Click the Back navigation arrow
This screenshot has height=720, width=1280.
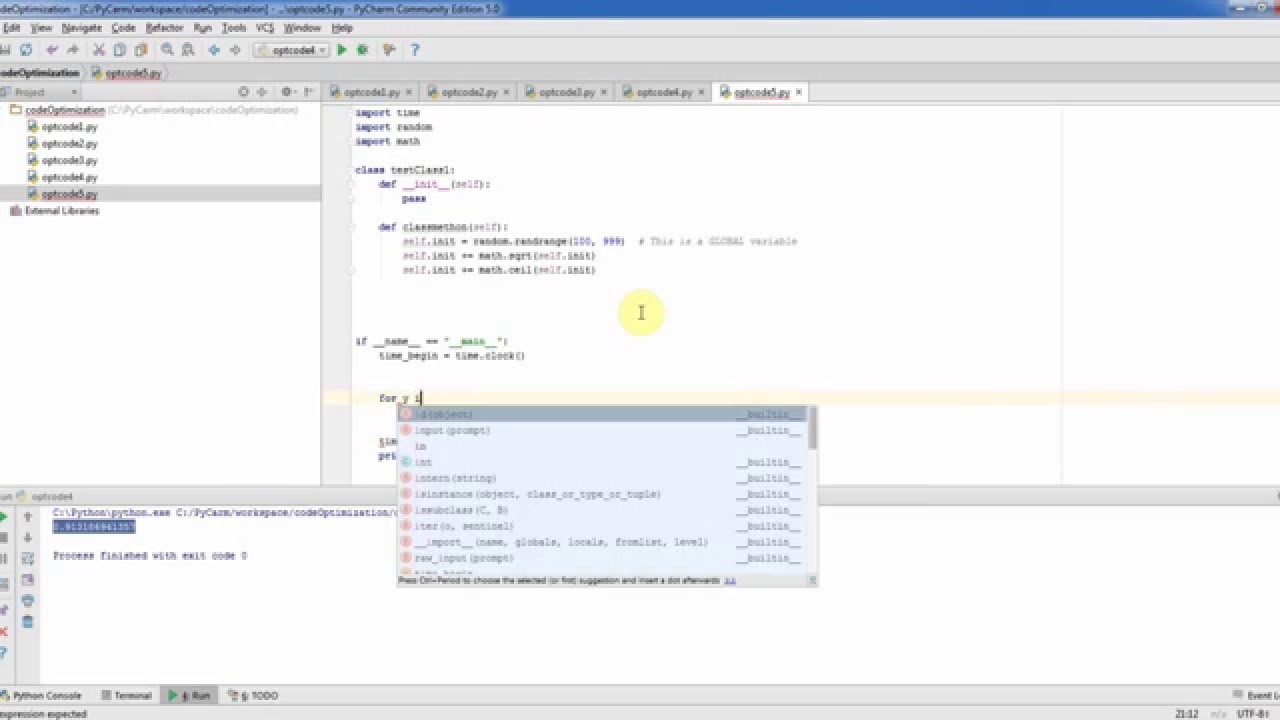[x=214, y=50]
